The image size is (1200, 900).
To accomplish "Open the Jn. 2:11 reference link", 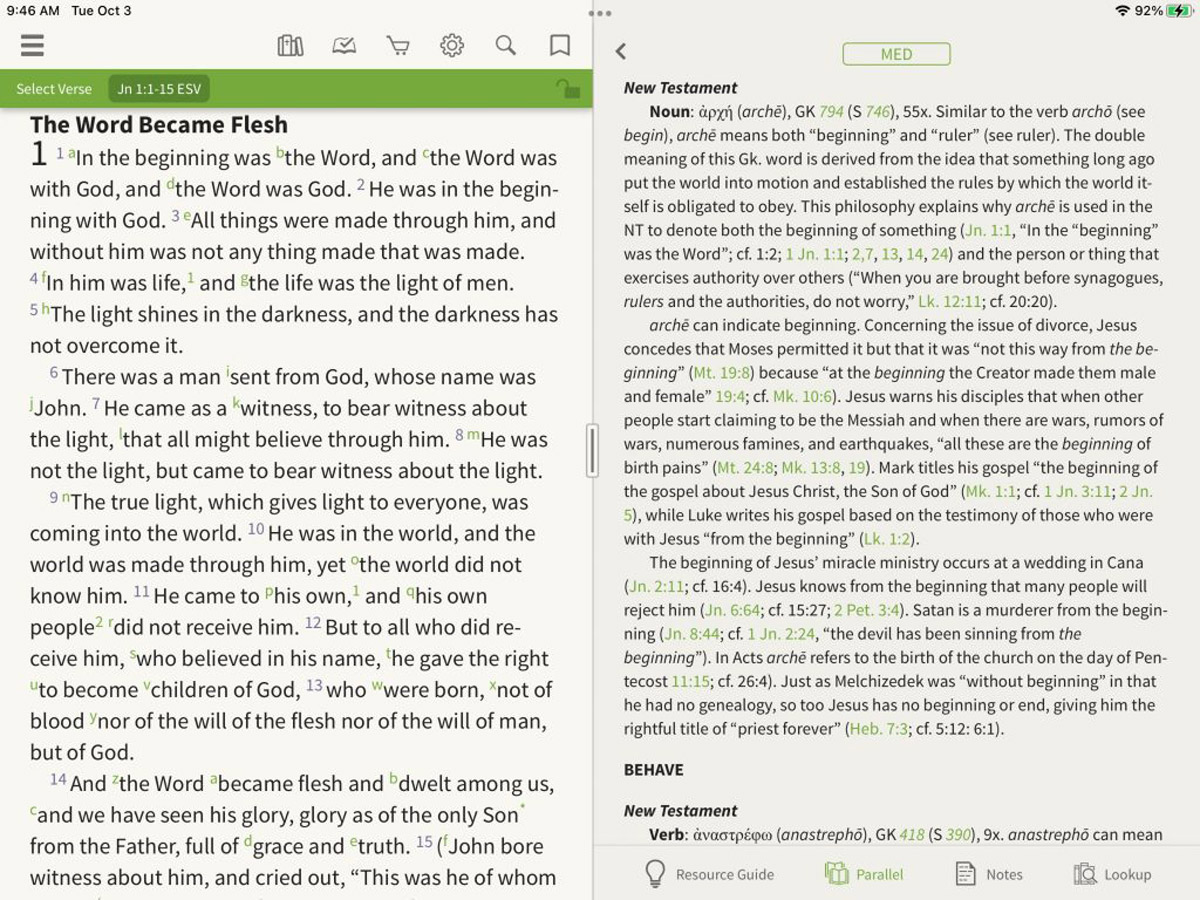I will click(x=656, y=586).
